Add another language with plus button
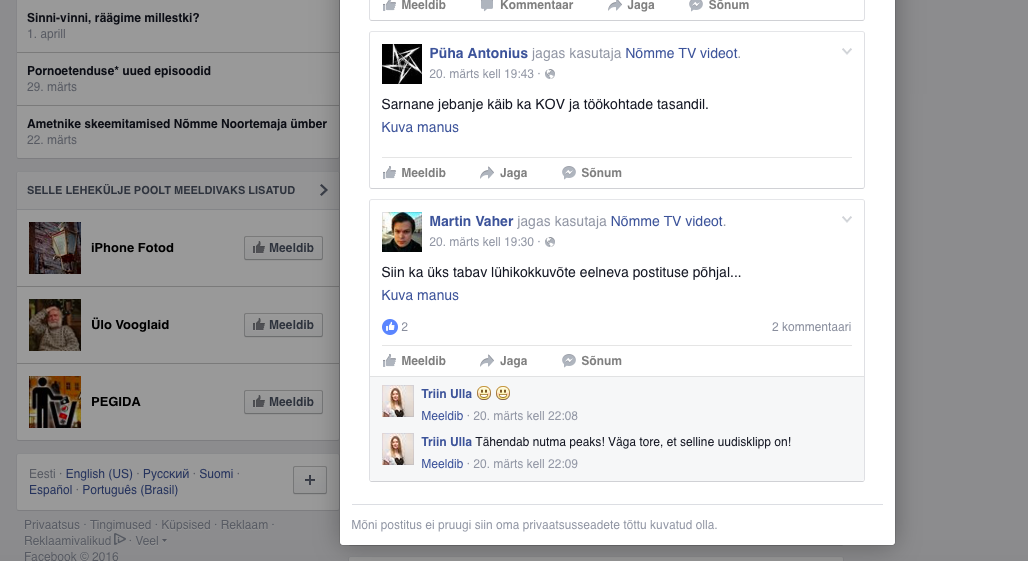This screenshot has width=1028, height=561. [309, 480]
